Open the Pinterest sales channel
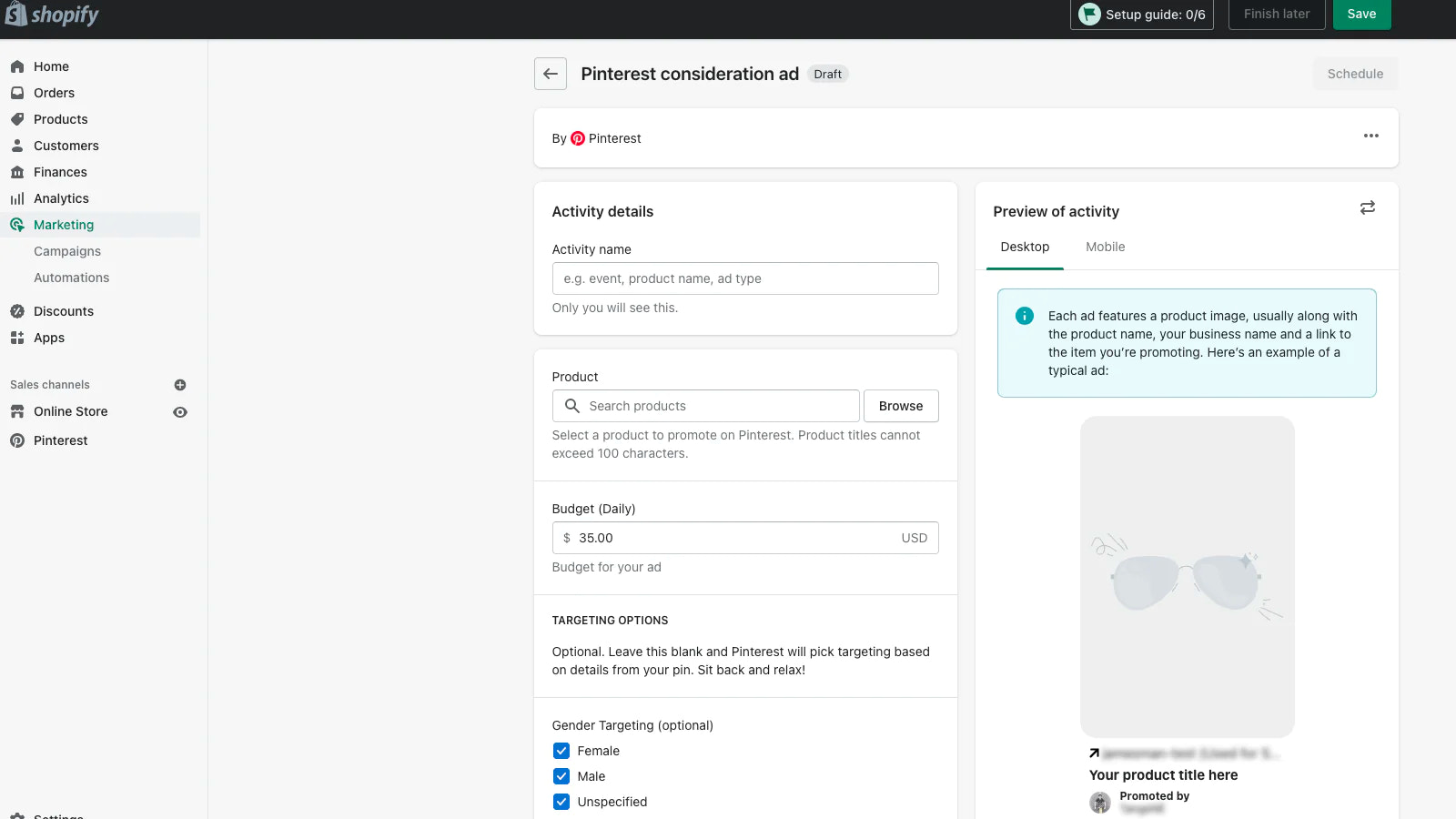The image size is (1456, 819). tap(60, 440)
